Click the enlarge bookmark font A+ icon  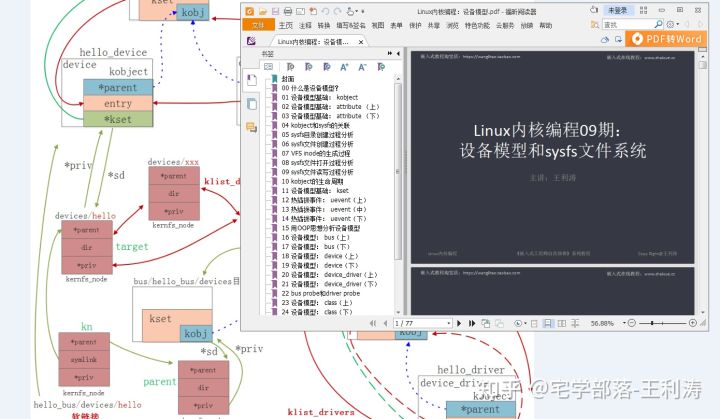[344, 67]
